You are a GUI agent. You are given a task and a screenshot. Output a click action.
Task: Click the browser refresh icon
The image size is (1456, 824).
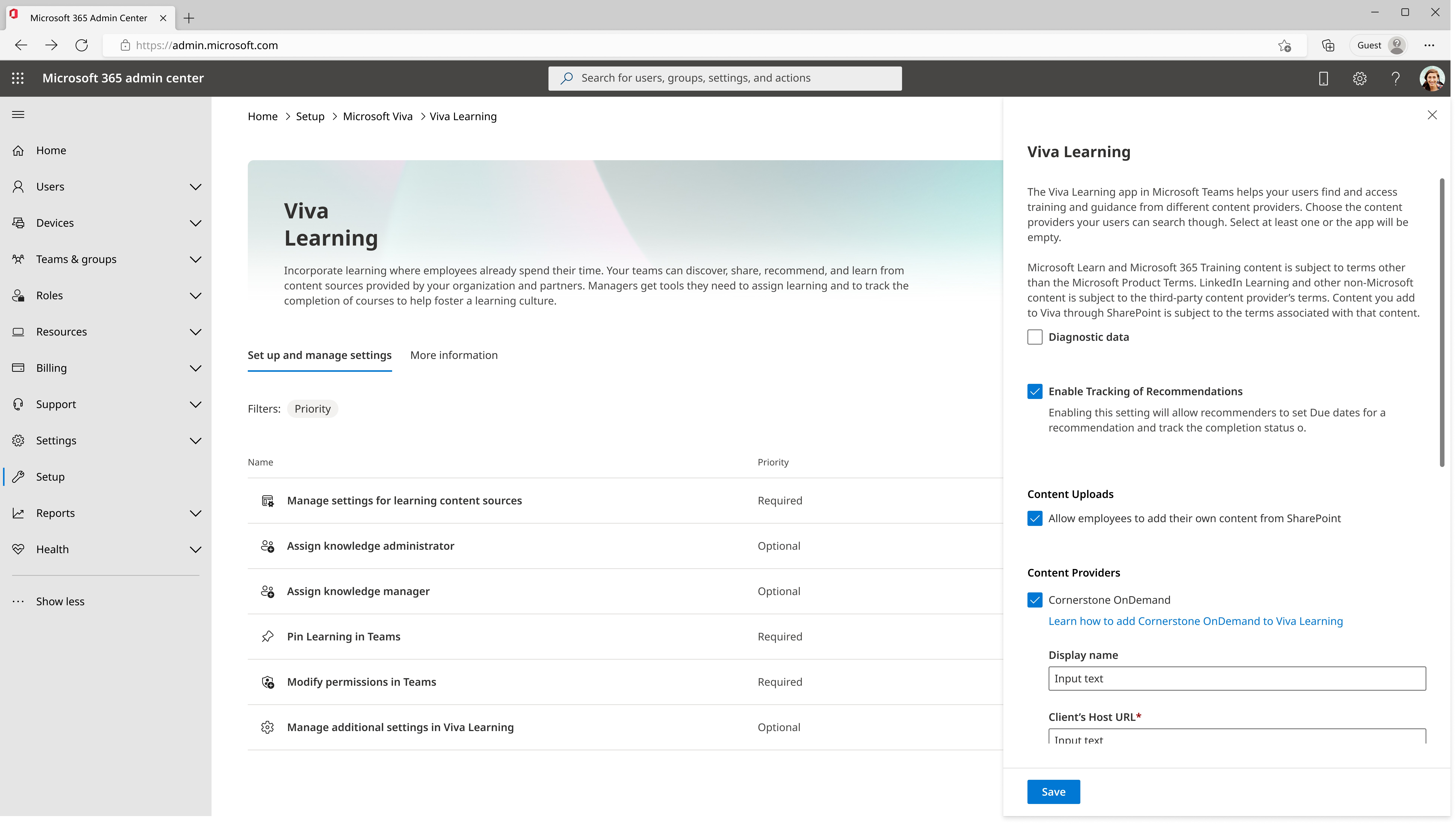point(81,45)
